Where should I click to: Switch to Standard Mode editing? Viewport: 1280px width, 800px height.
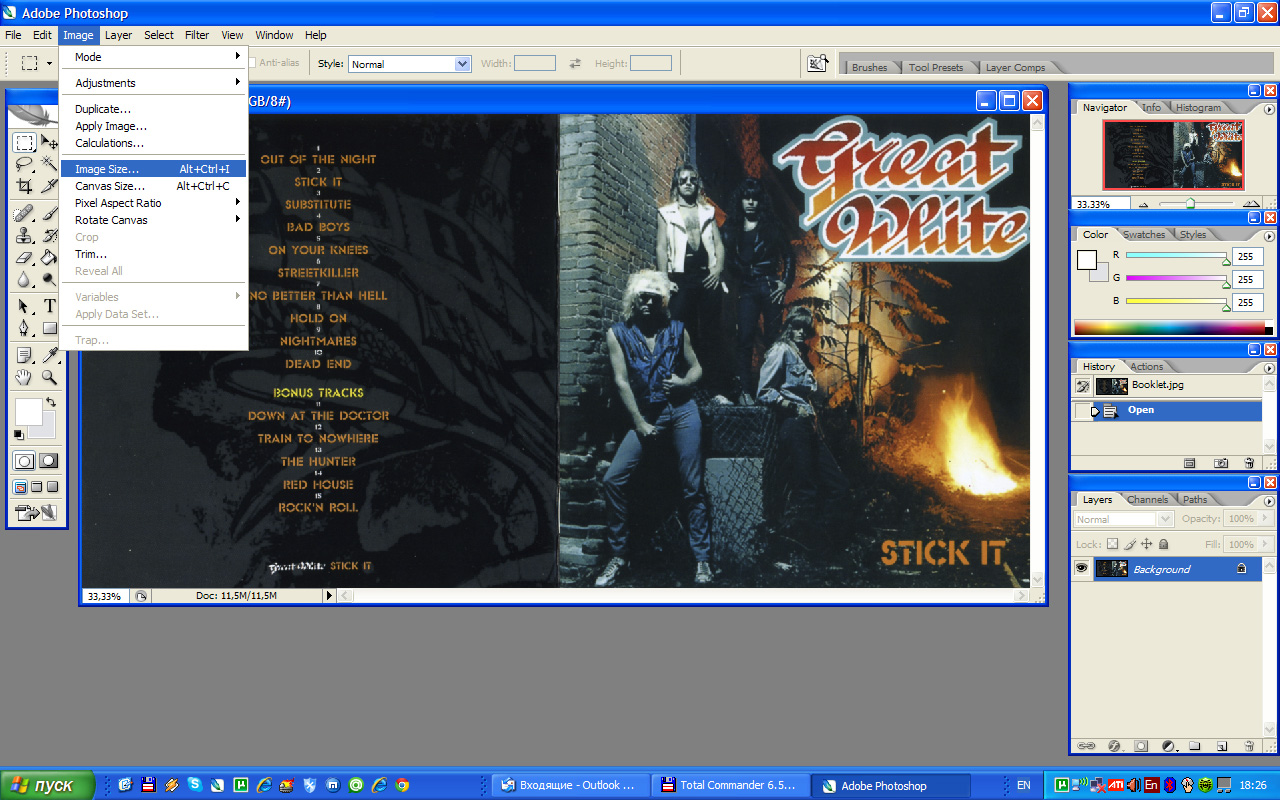tap(25, 461)
